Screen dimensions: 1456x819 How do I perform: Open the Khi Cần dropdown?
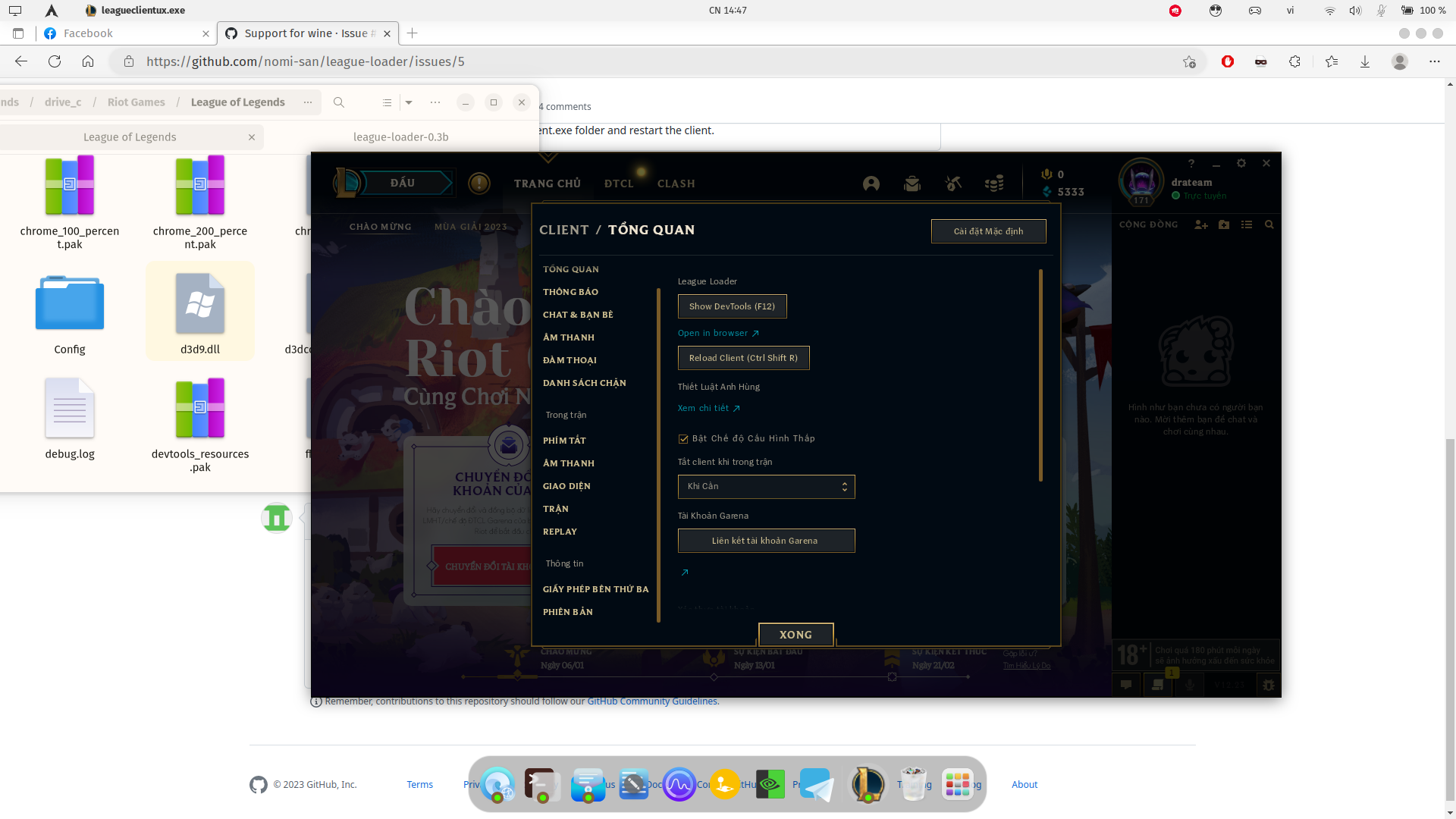[766, 486]
